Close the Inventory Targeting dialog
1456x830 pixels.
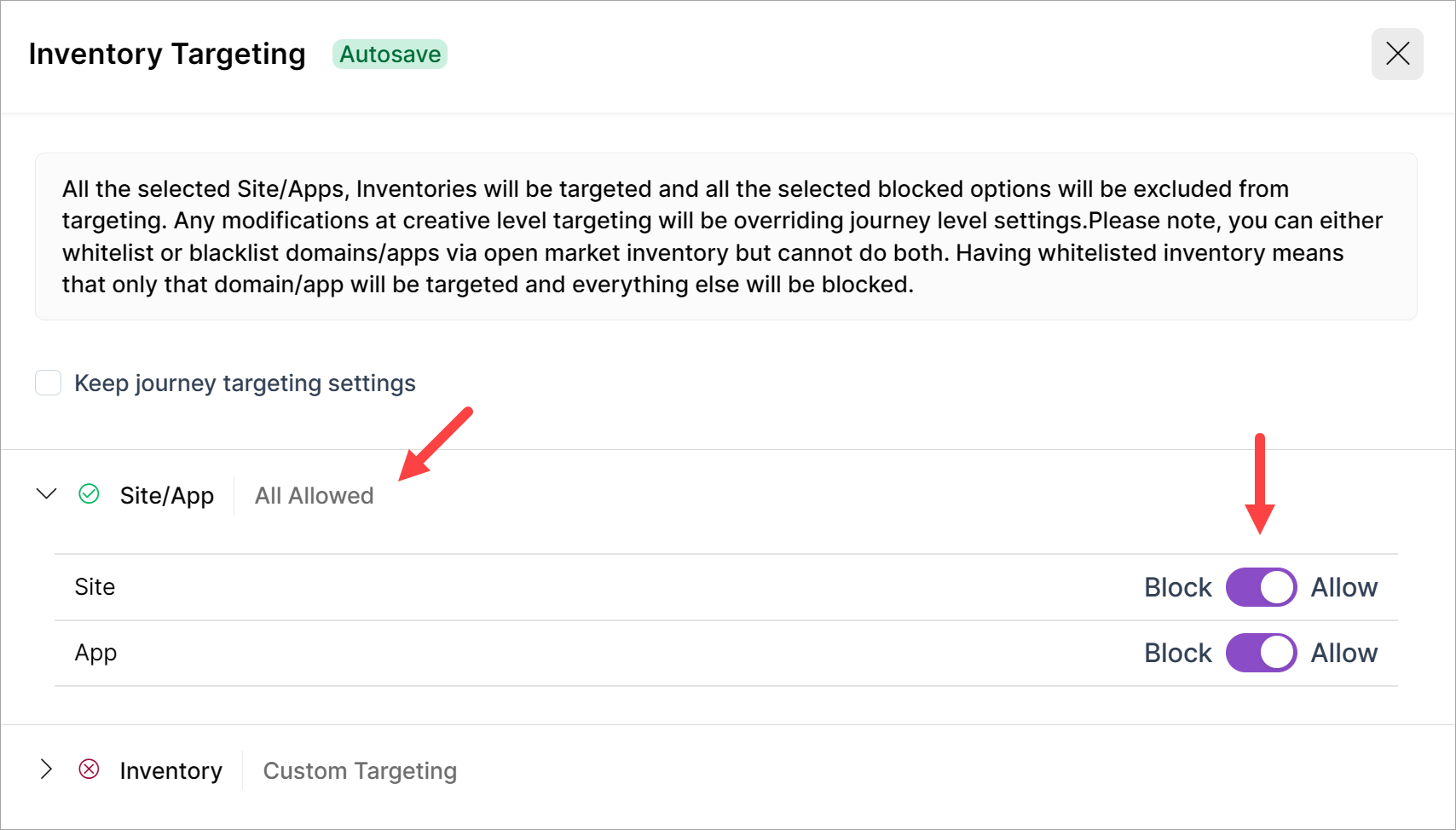coord(1397,55)
